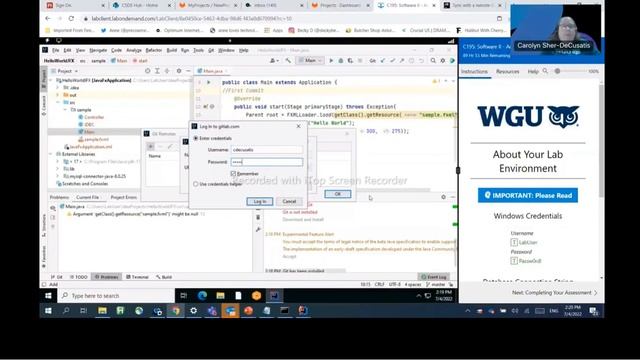Click the inner Windows Start button

click(48, 296)
